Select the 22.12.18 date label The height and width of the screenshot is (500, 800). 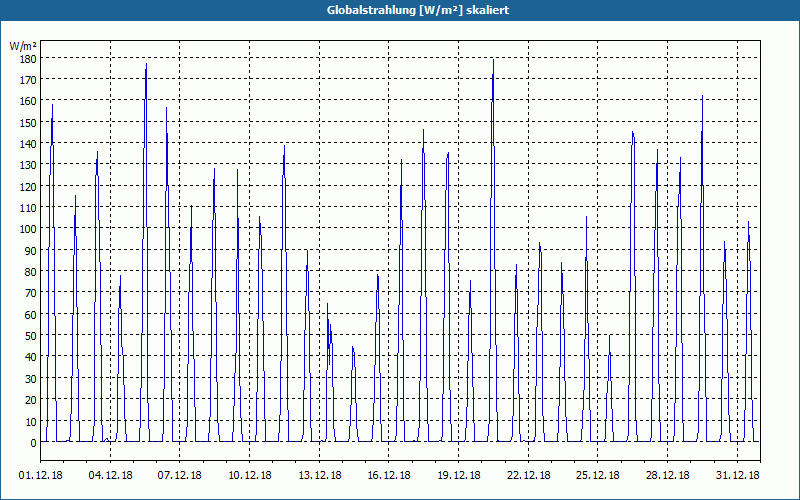click(x=529, y=475)
